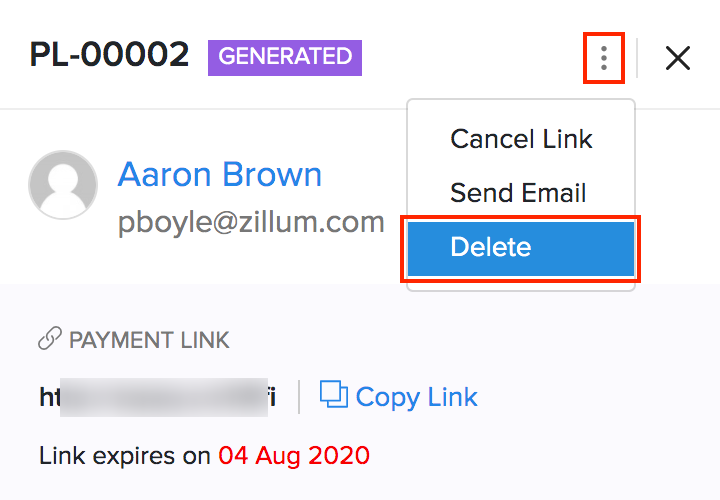Click the chain icon beside PAYMENT LINK
720x500 pixels.
coord(49,340)
